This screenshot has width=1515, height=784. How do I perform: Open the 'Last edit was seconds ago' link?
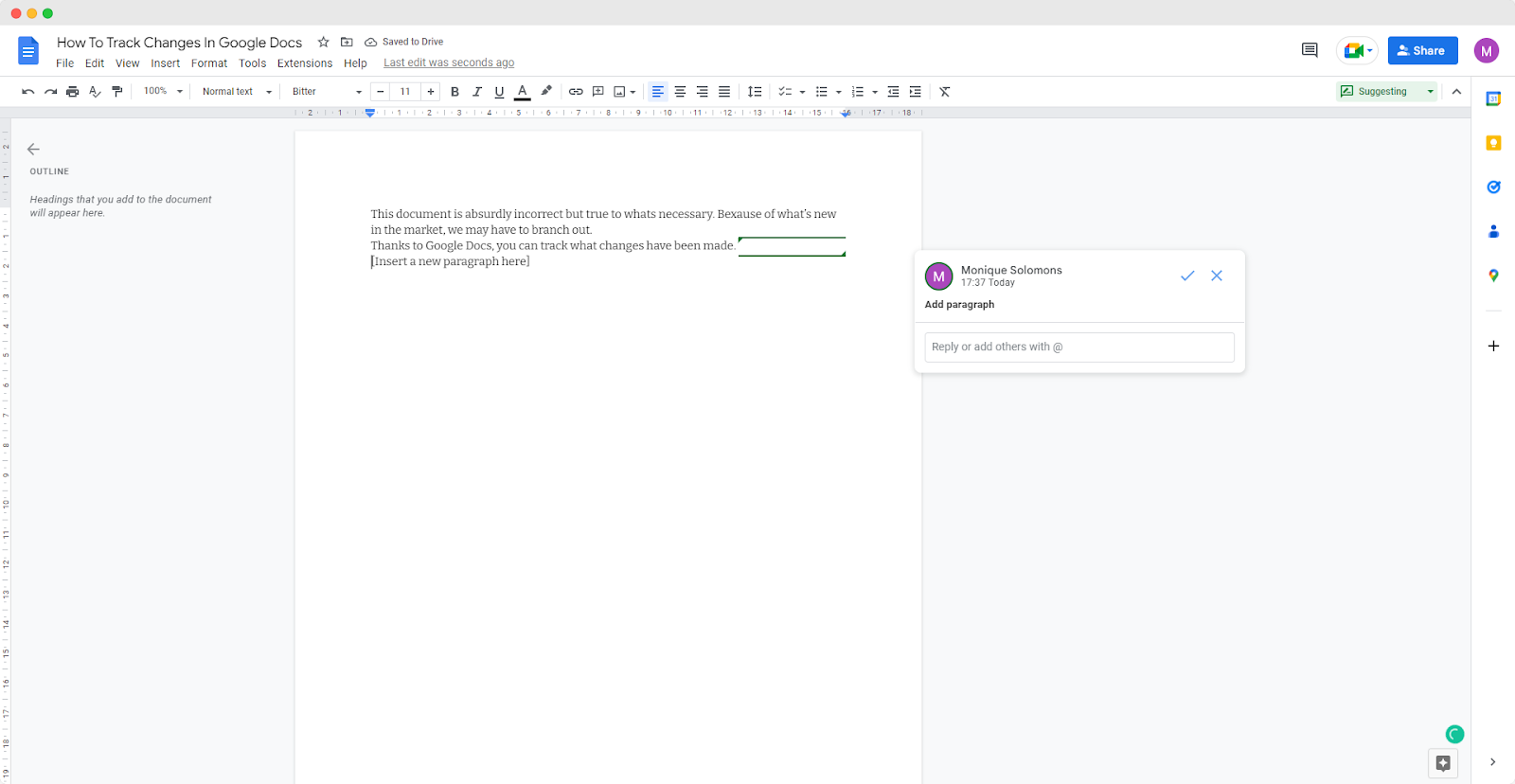click(x=449, y=63)
